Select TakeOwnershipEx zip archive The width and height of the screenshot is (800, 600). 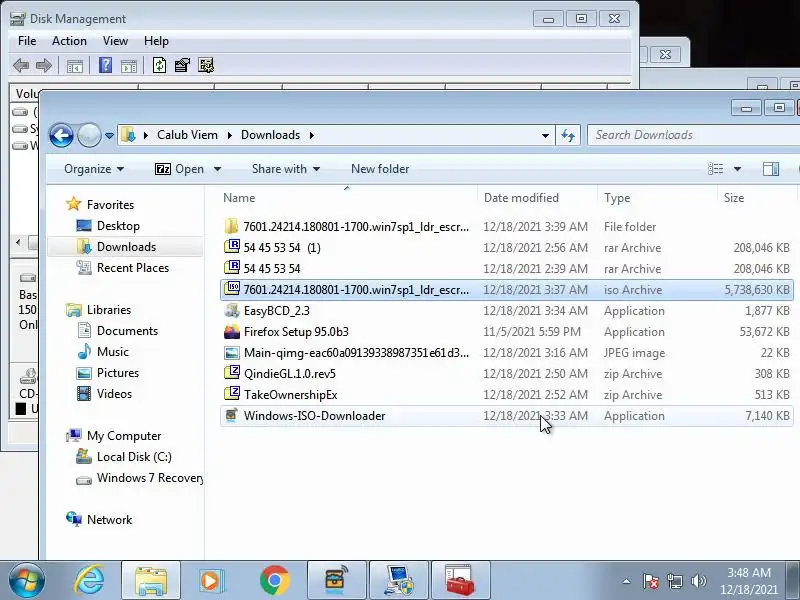[507, 394]
